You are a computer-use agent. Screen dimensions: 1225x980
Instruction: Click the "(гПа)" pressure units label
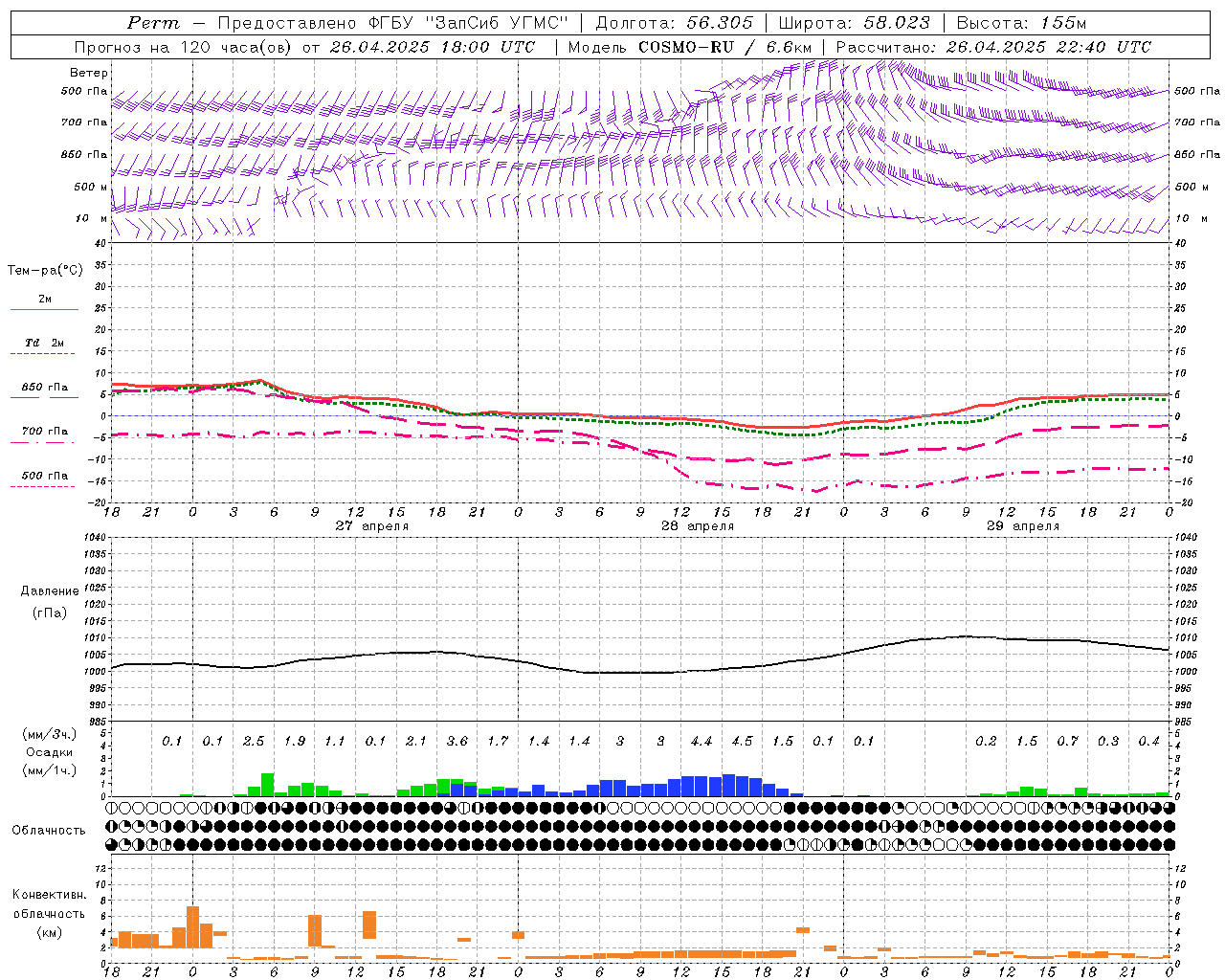[x=49, y=612]
